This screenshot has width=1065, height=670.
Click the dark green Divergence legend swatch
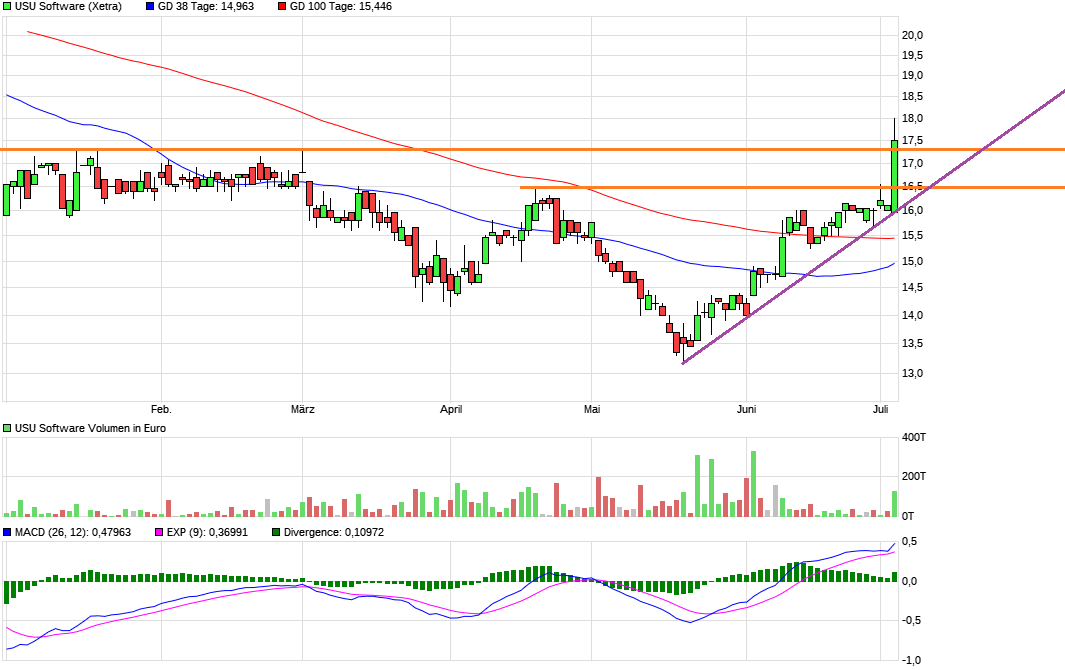pos(276,532)
